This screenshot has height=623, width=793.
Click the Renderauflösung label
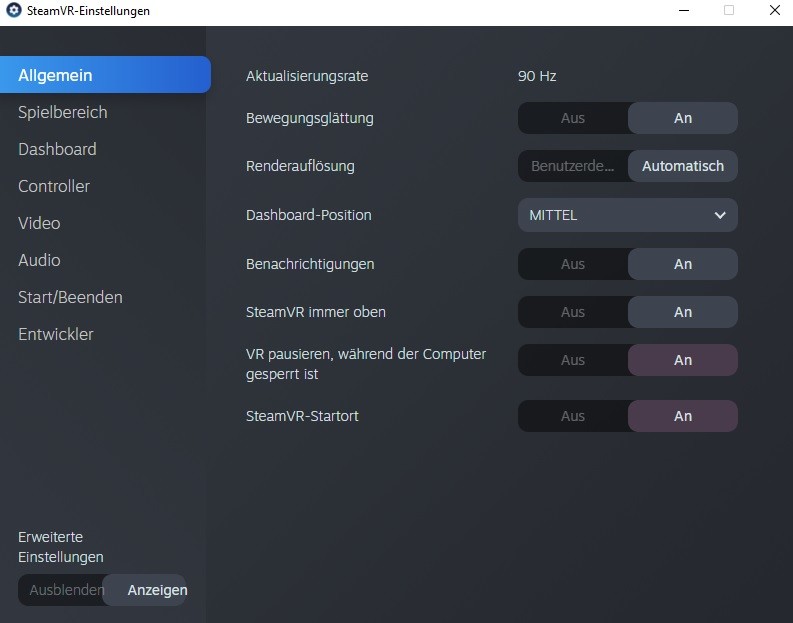click(x=300, y=166)
